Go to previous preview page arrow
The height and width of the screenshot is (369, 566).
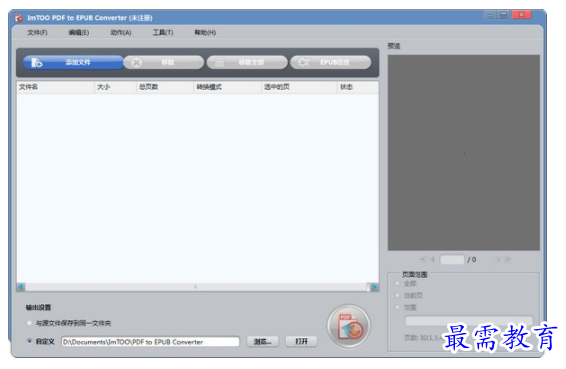coord(432,259)
